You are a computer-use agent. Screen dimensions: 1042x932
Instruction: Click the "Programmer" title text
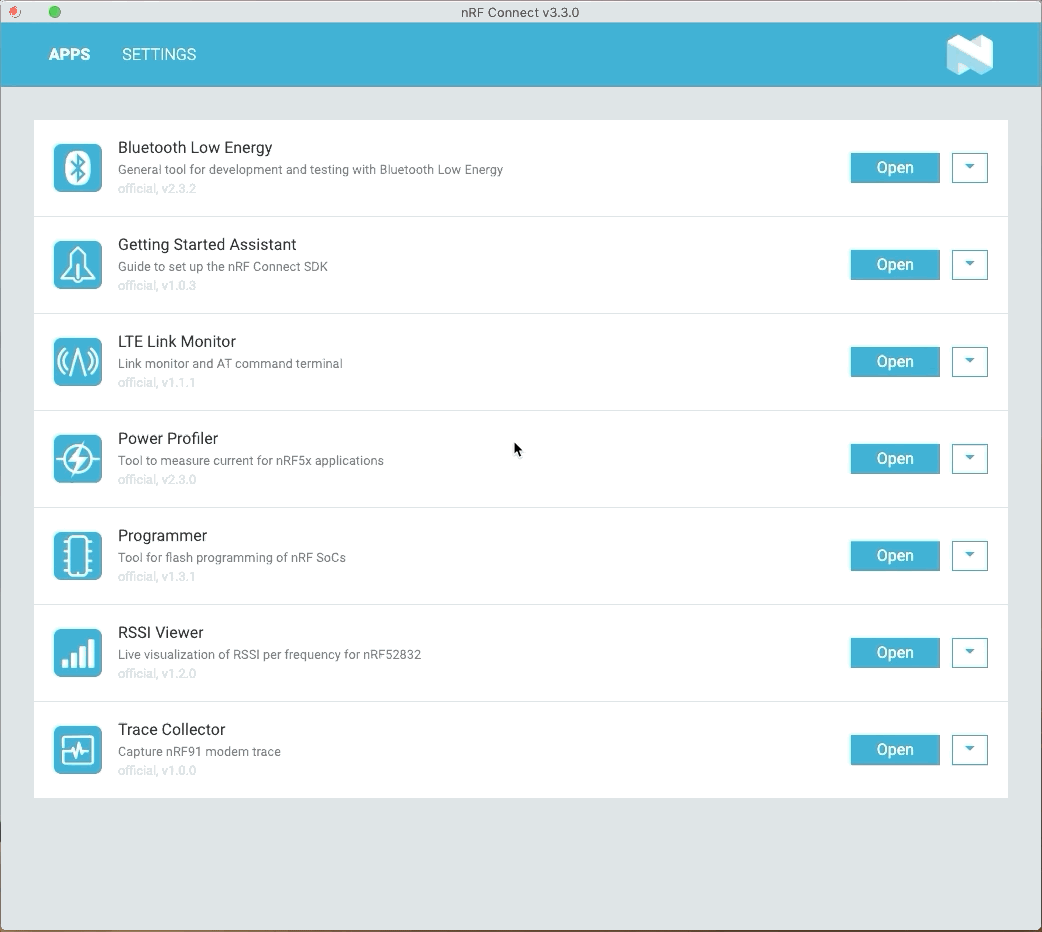pos(163,536)
